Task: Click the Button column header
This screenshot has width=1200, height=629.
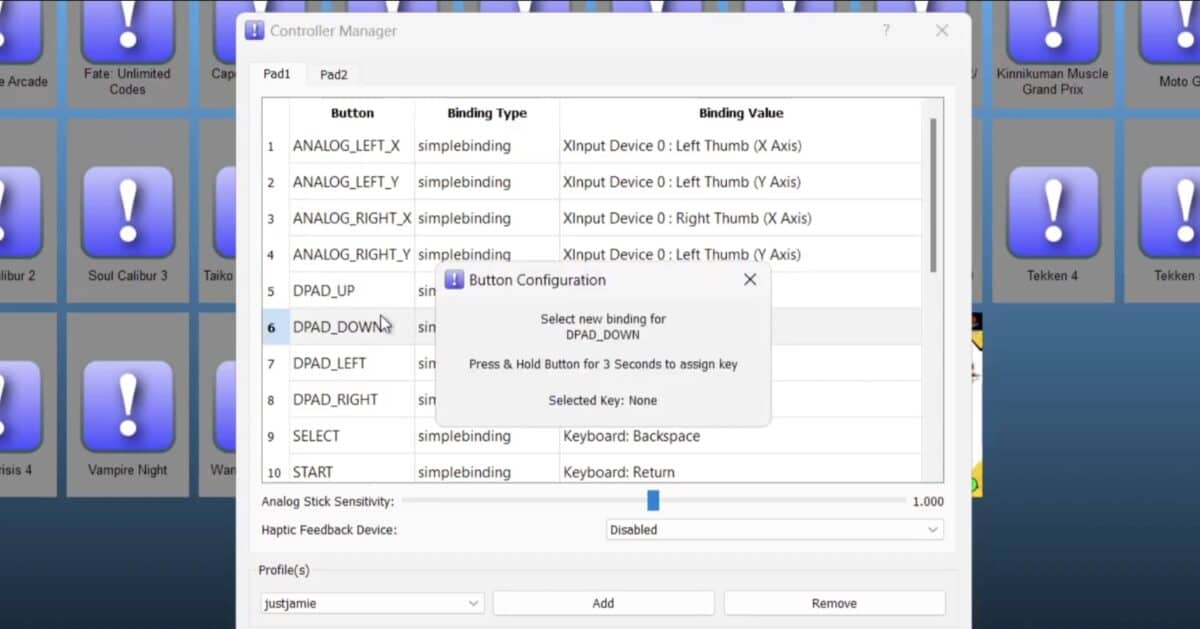Action: pos(352,113)
